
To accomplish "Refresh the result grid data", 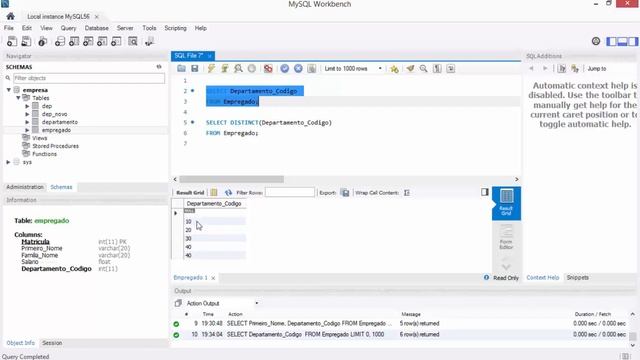I will [x=228, y=192].
